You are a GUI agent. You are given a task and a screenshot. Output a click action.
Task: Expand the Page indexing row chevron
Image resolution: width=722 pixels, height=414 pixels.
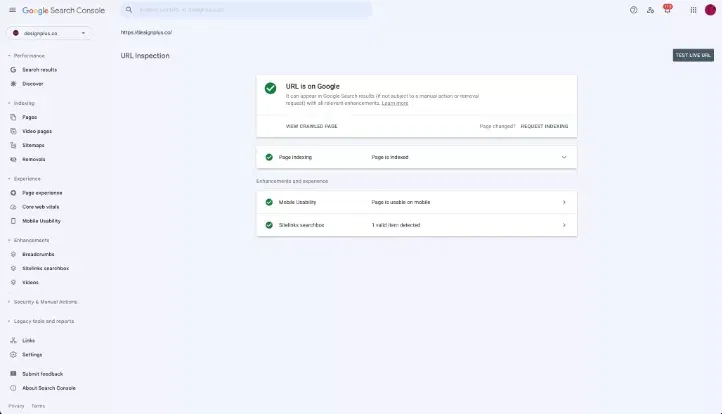click(564, 157)
